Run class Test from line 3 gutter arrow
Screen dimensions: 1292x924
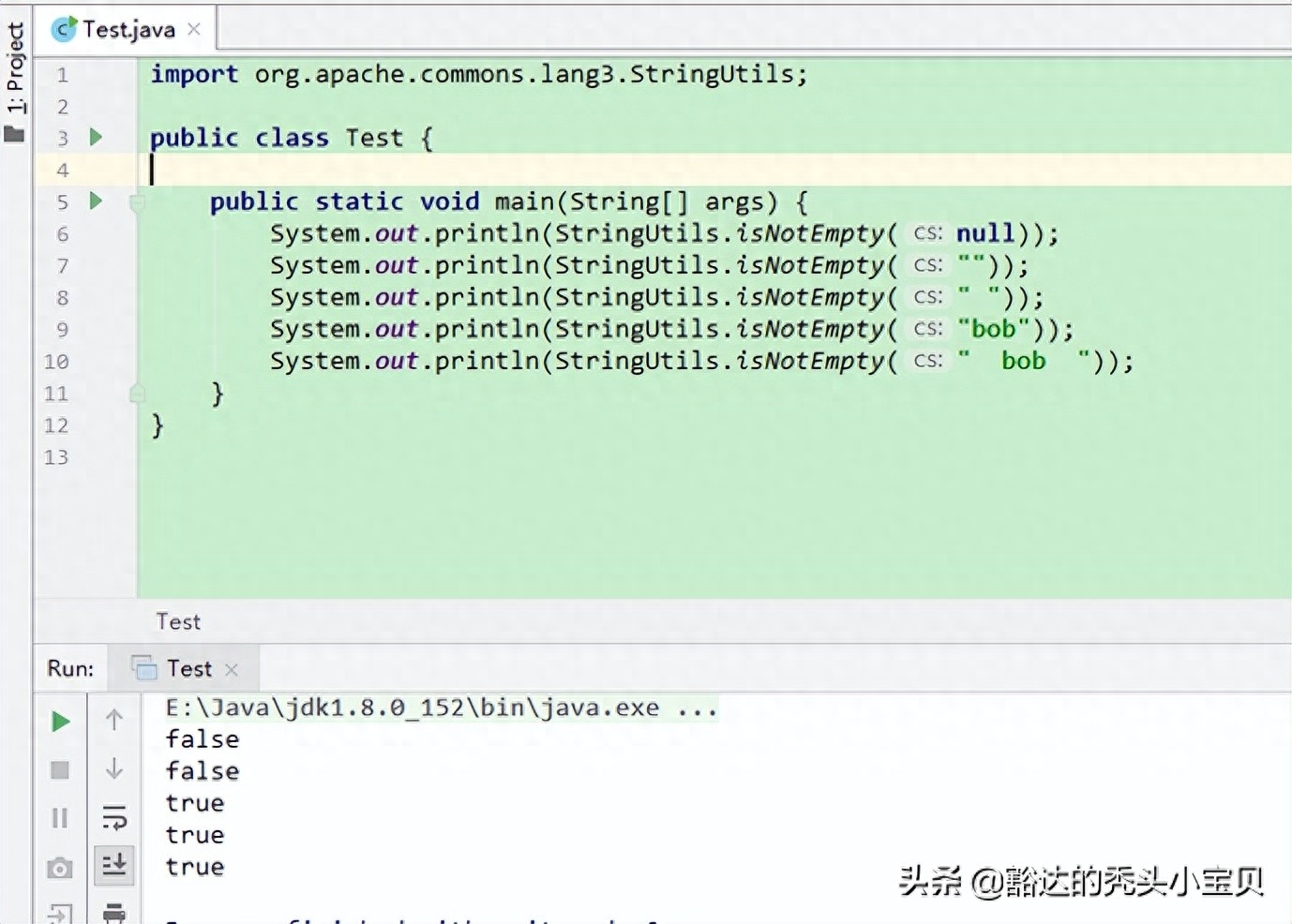click(x=96, y=138)
